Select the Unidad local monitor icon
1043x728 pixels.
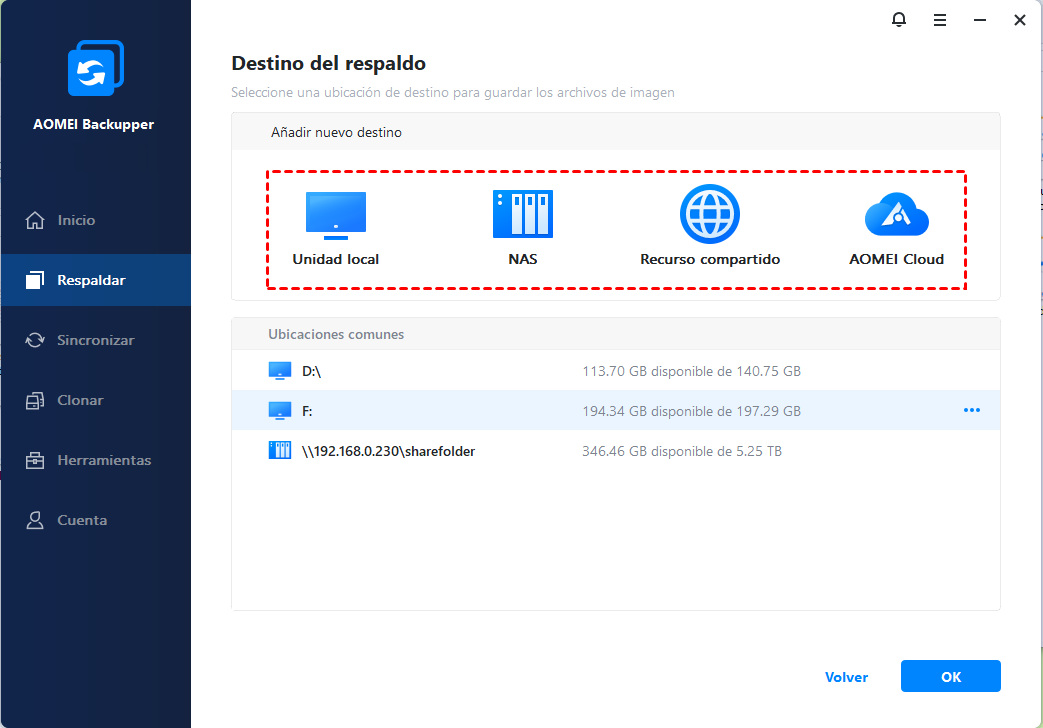335,215
